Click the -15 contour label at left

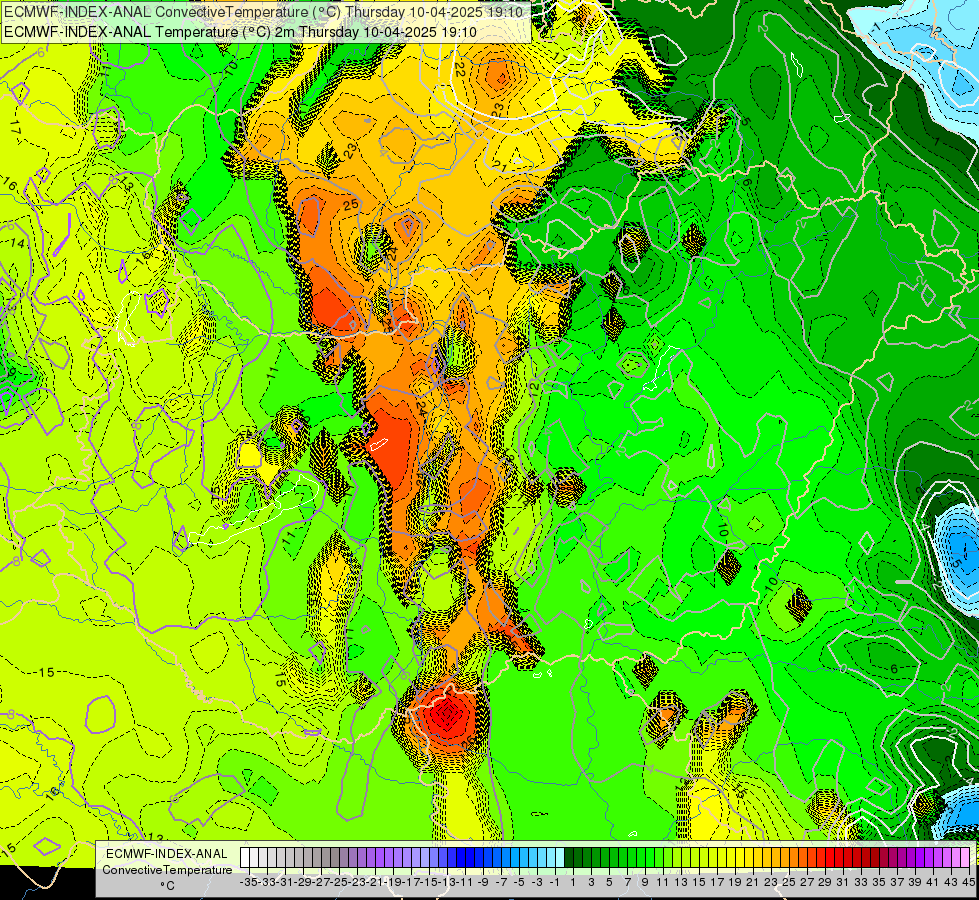44,672
